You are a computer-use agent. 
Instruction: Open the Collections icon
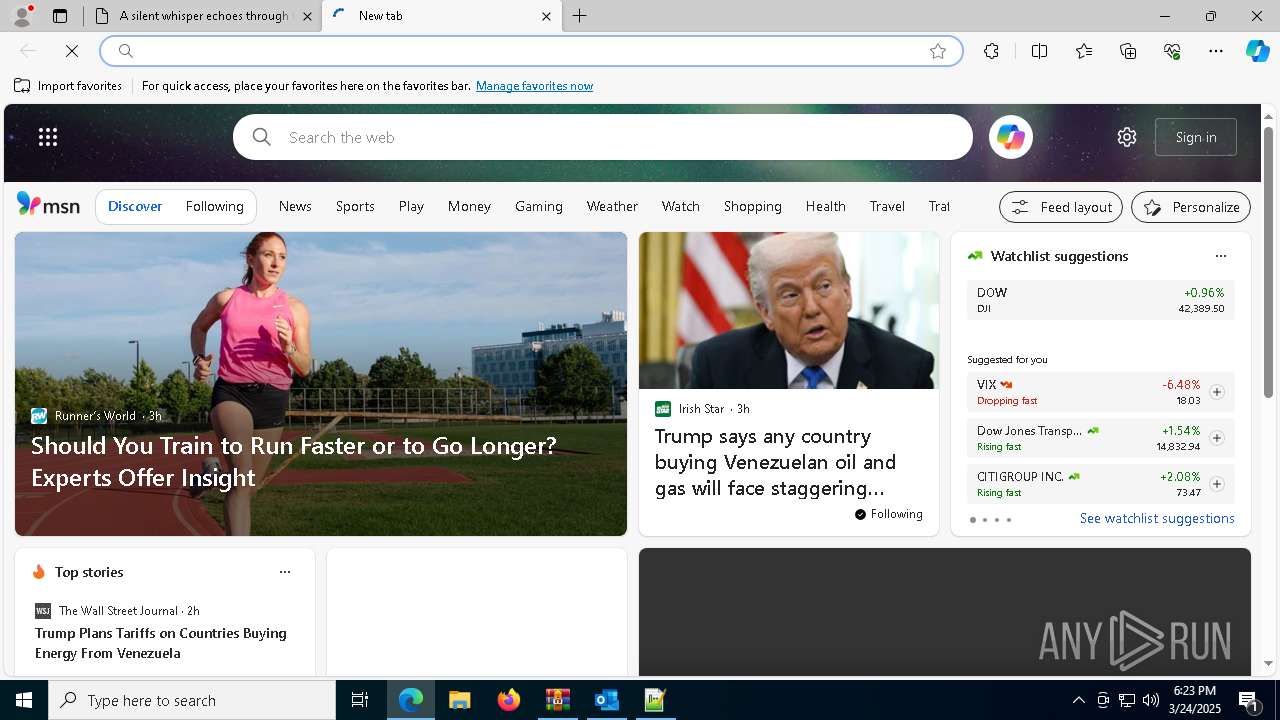tap(1128, 51)
